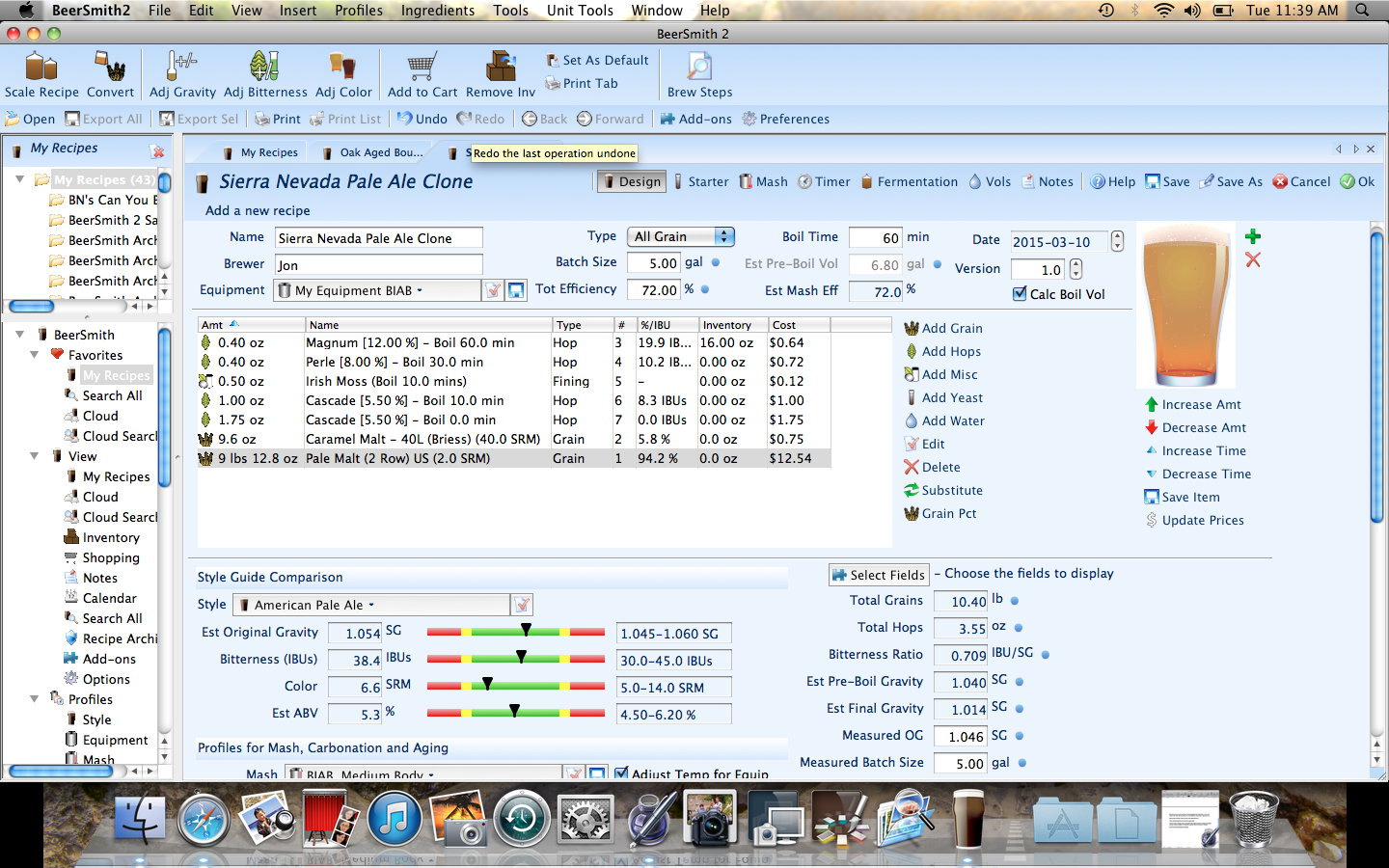Click the Save As button

click(1232, 181)
